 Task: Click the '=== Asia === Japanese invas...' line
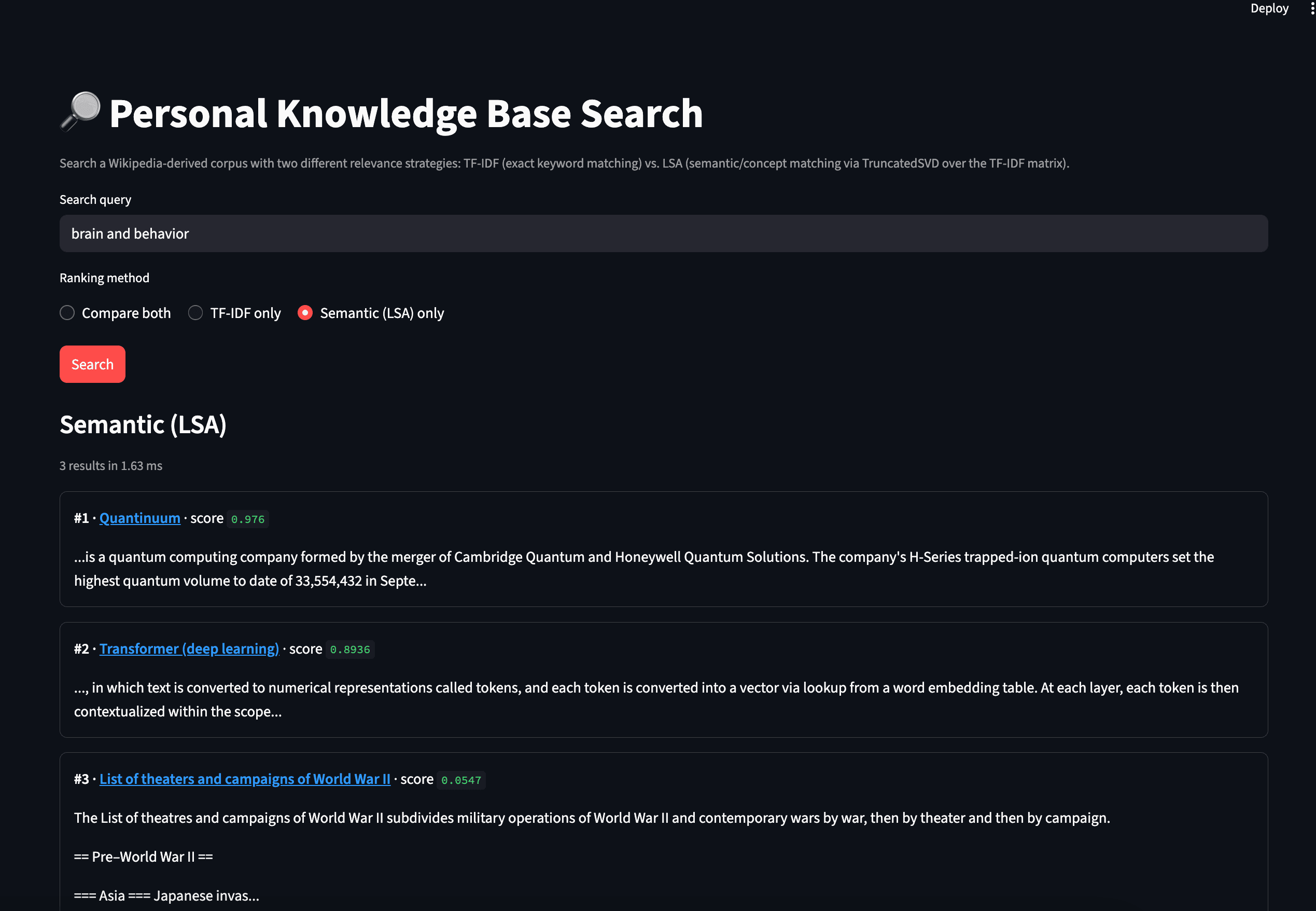pos(166,895)
